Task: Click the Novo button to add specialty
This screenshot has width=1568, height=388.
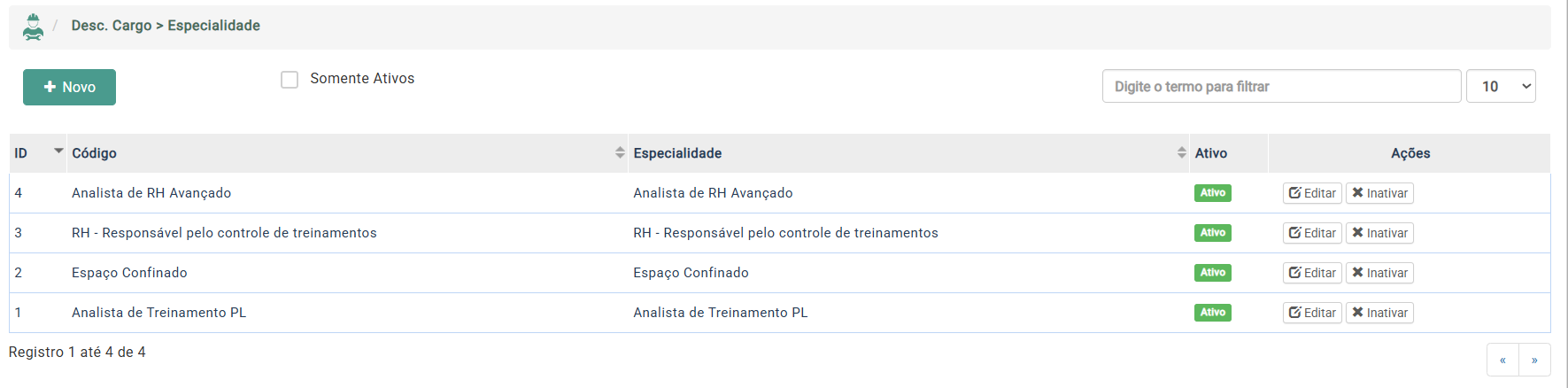Action: point(69,87)
